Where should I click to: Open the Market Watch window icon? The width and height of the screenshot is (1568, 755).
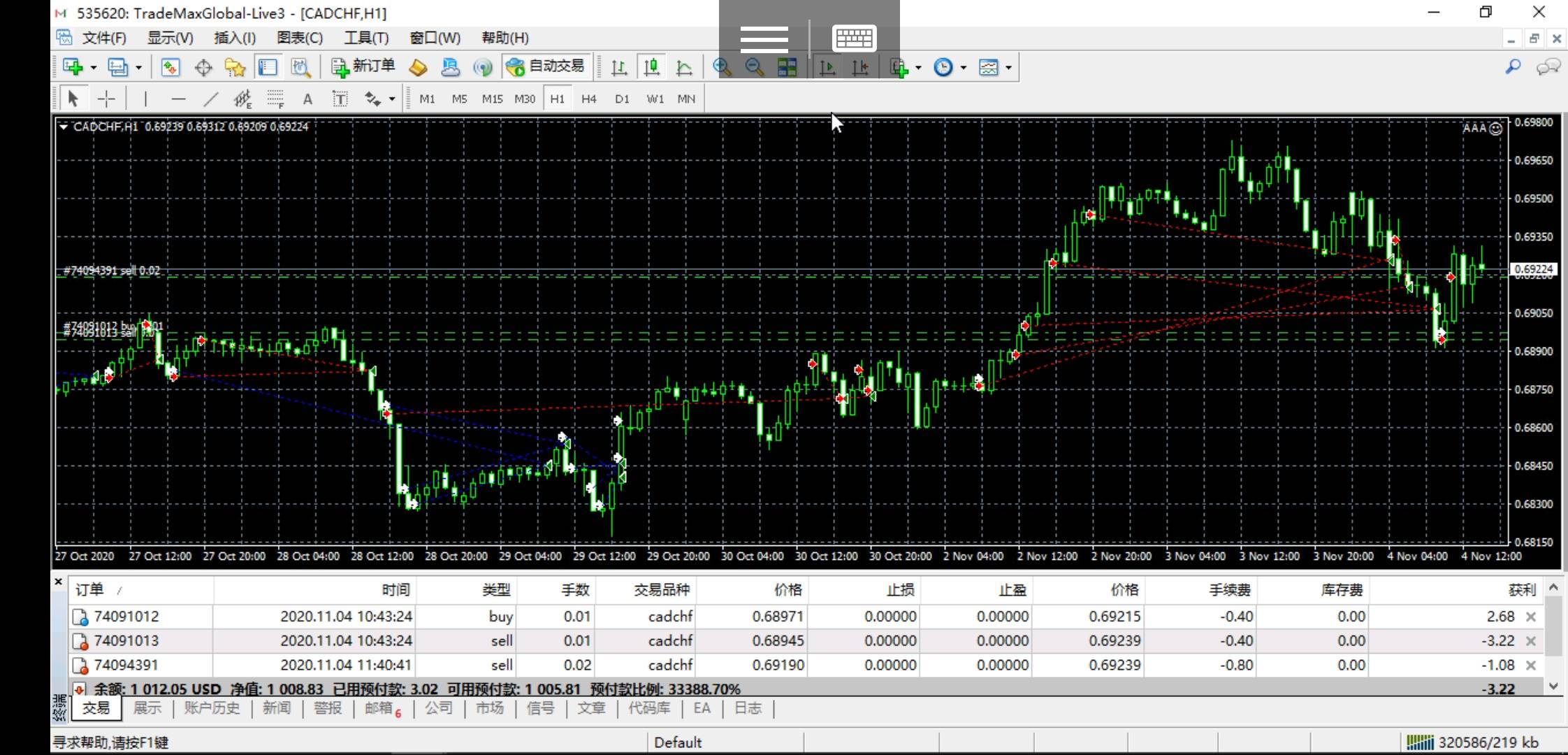pos(170,67)
